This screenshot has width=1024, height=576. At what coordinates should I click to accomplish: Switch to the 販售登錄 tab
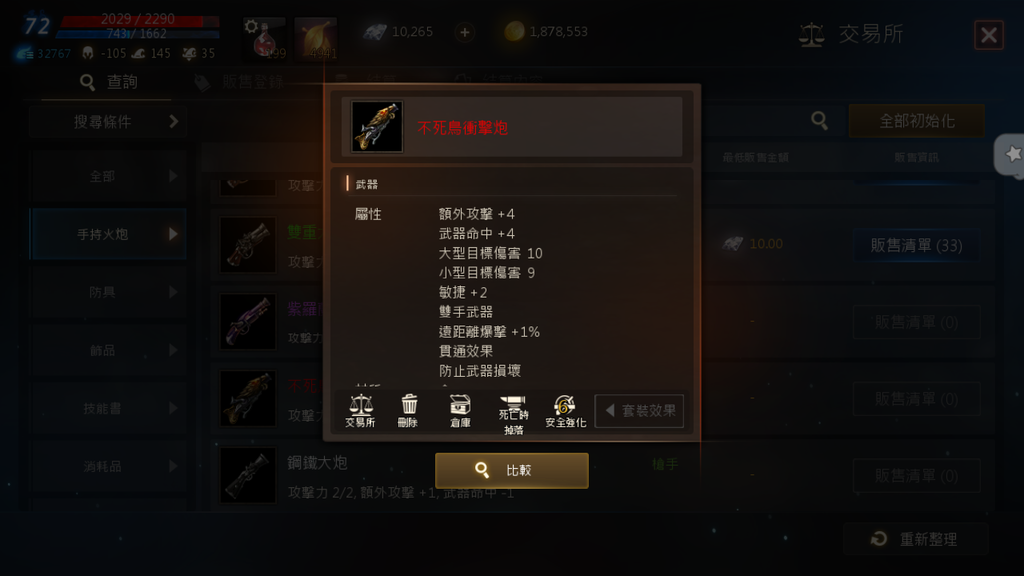coord(239,82)
